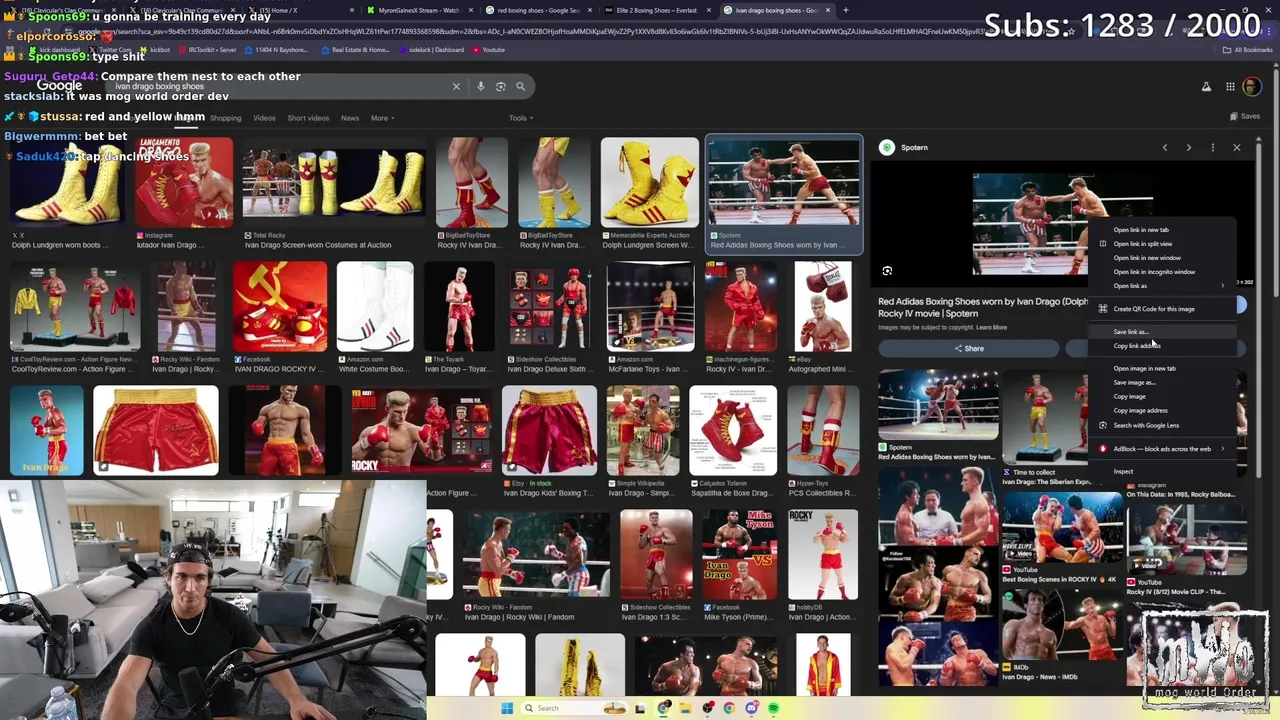The image size is (1280, 720).
Task: Open the Learn More copyright link
Action: pos(991,328)
